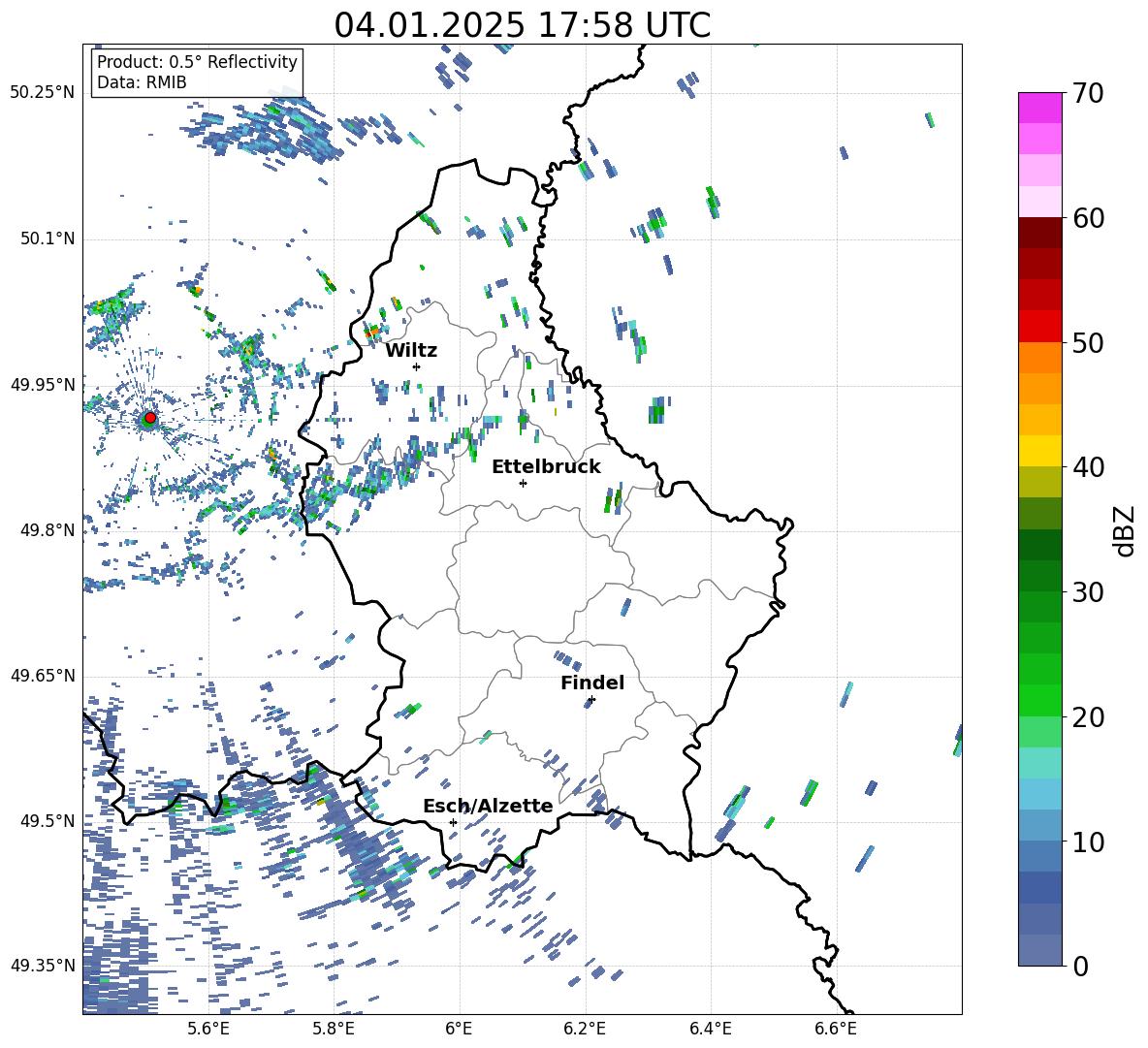Screen dimensions: 1148x1048
Task: Click the cross marker below Wiltz
Action: point(417,366)
